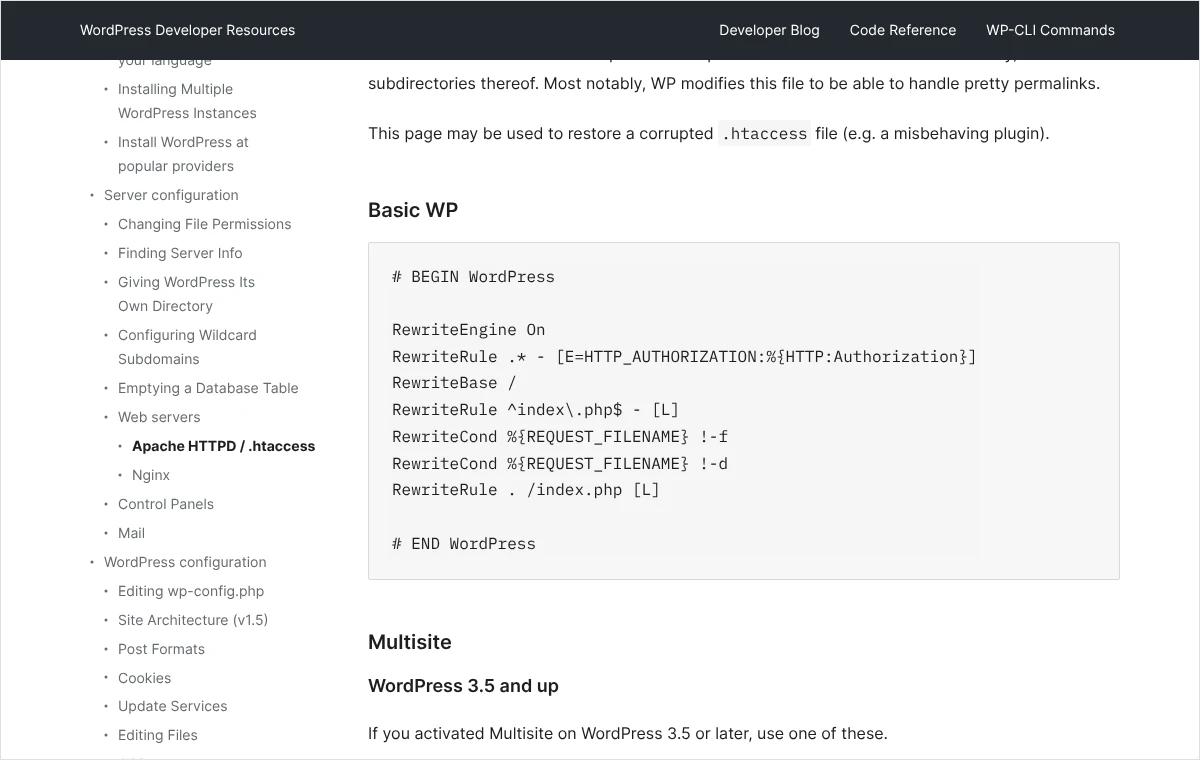Click the Multisite heading
Viewport: 1200px width, 760px height.
(410, 642)
